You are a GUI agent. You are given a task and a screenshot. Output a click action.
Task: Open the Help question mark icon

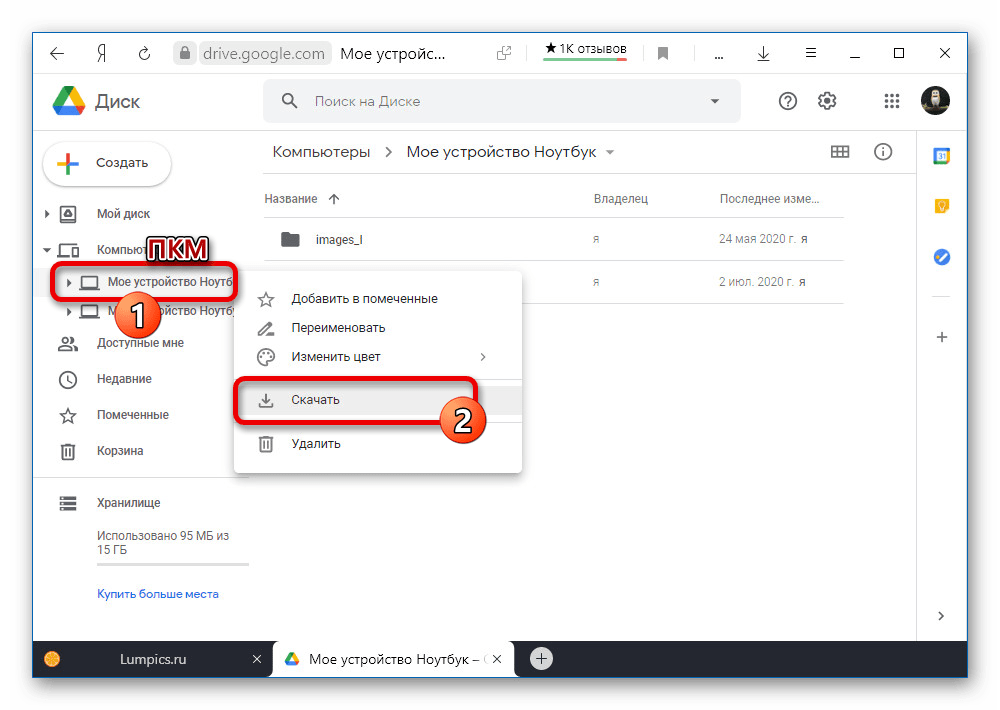788,101
